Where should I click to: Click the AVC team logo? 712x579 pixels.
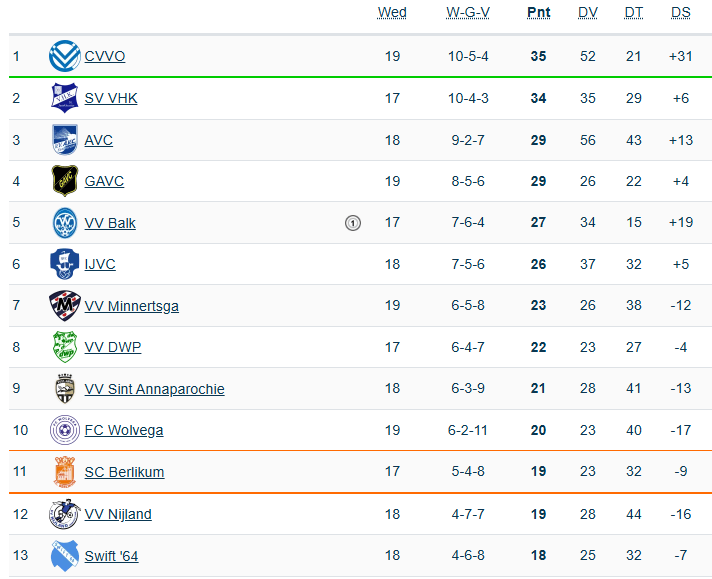tap(65, 140)
